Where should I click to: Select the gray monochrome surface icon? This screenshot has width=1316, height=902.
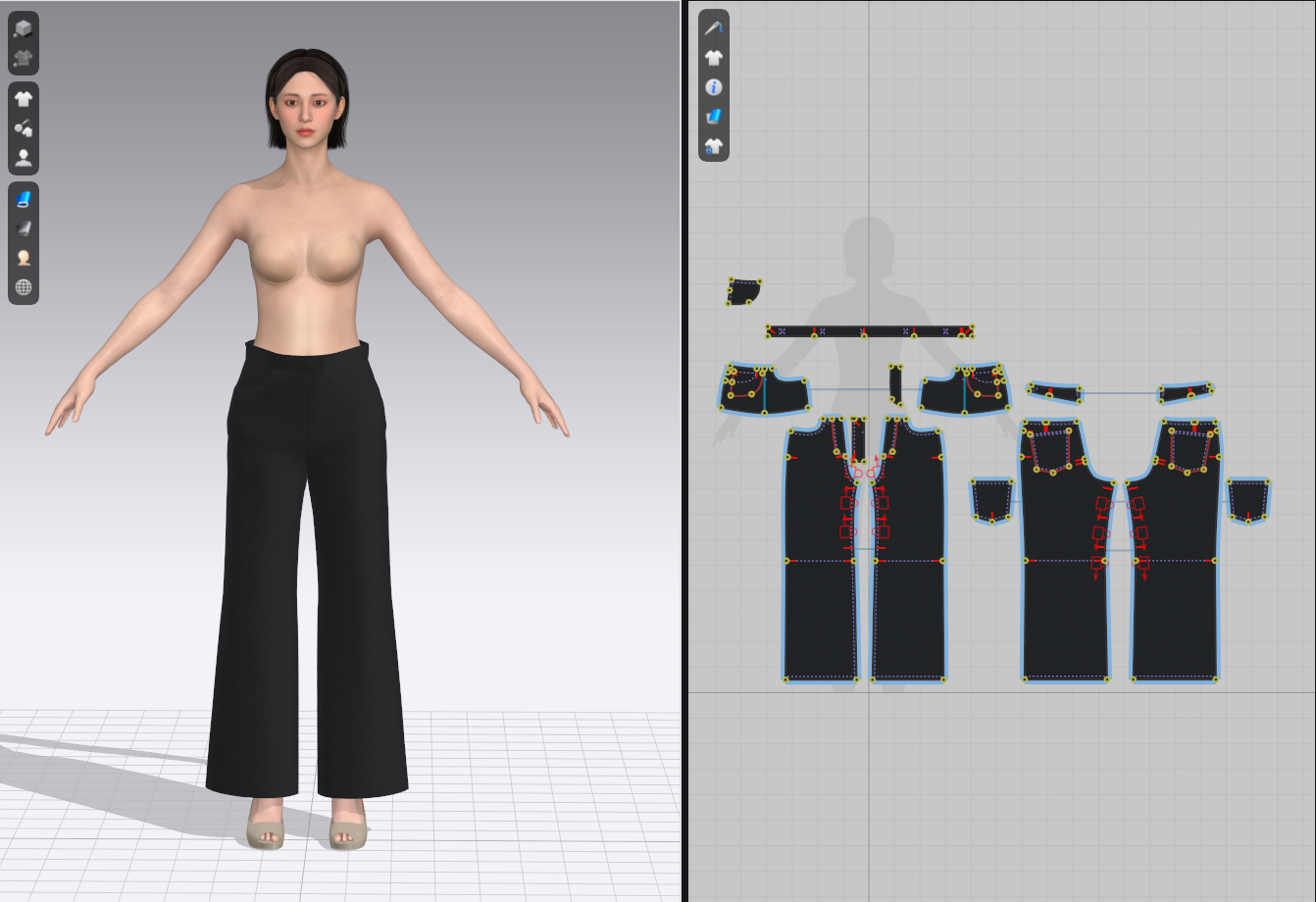24,228
